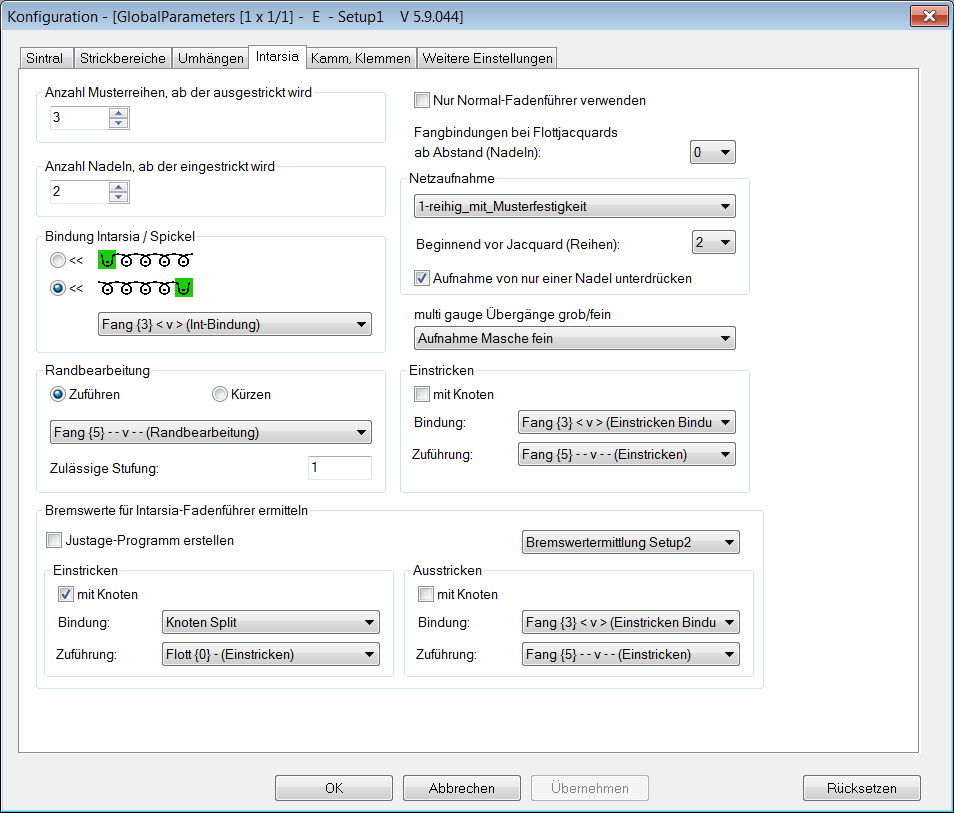Enable Justage-Programm erstellen checkbox
Screen dimensions: 954x813
tap(54, 541)
